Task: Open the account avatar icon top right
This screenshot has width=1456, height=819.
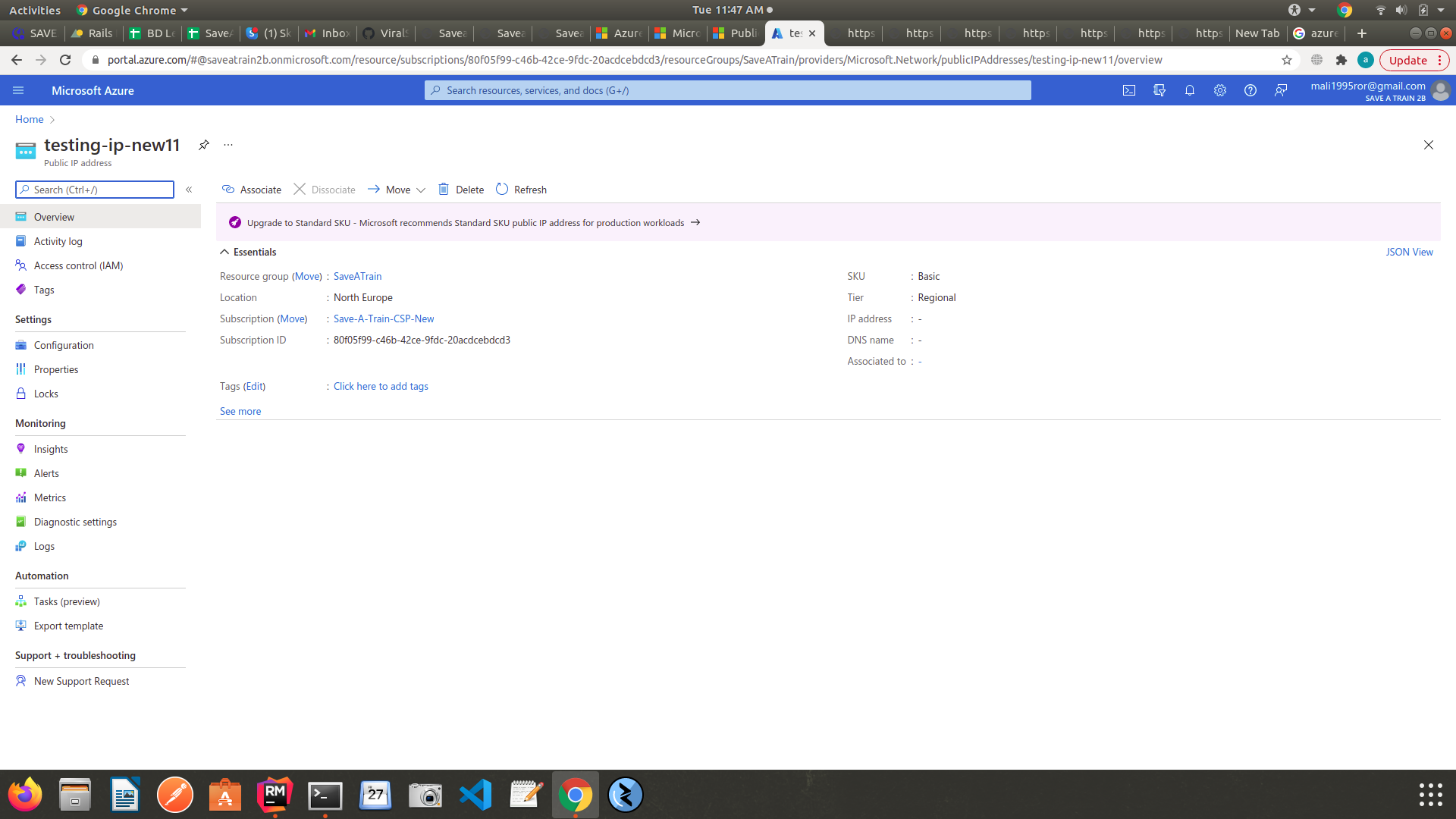Action: [x=1441, y=90]
